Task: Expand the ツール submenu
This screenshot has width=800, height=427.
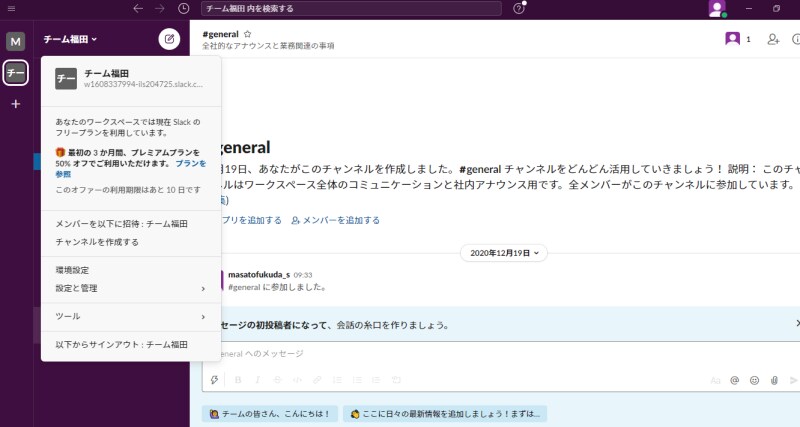Action: [x=131, y=316]
